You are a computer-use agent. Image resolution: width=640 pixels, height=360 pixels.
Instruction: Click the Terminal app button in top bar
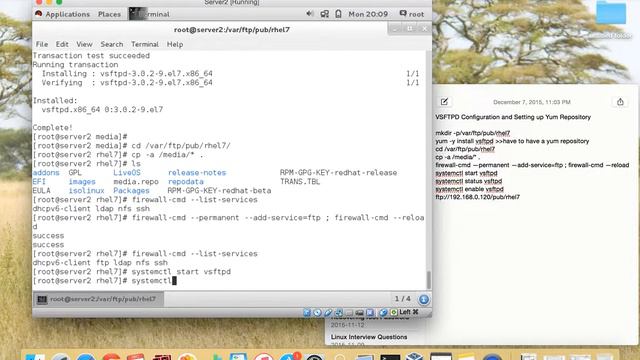[x=150, y=14]
